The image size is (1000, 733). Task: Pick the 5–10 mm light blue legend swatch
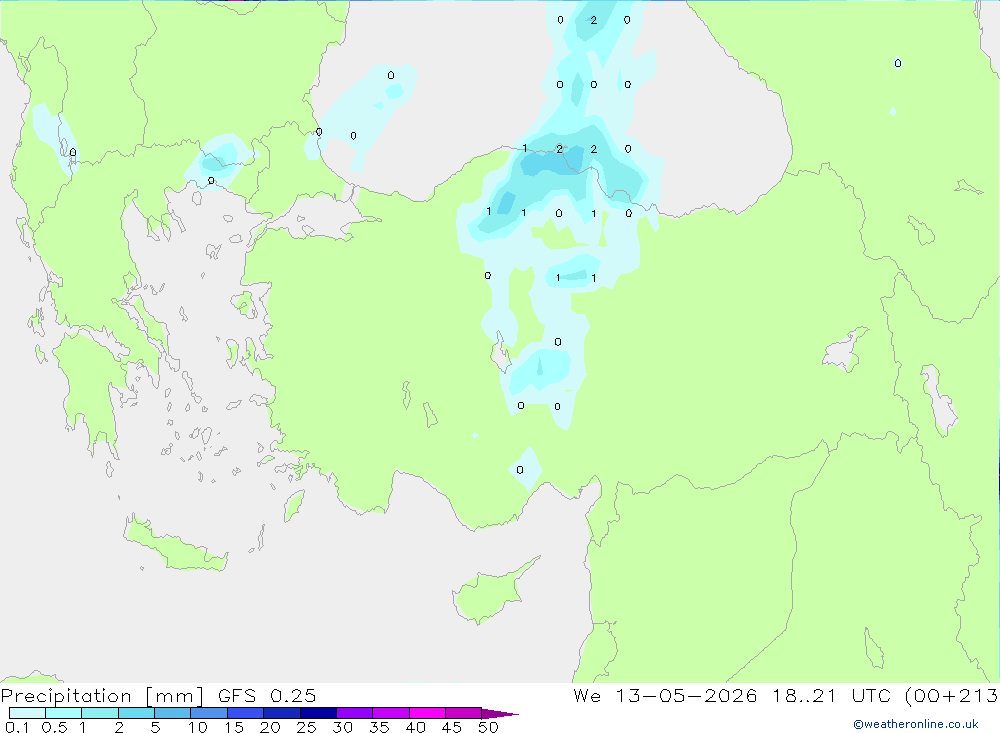point(172,713)
